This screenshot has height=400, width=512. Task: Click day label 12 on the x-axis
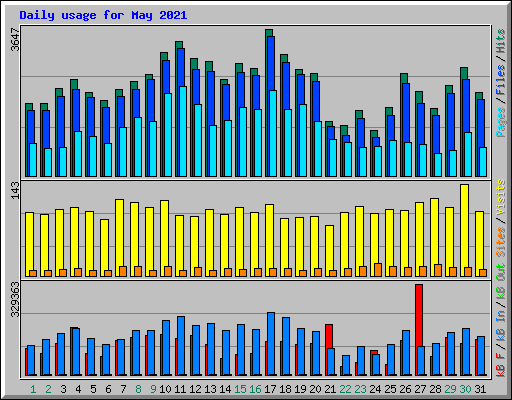195,389
